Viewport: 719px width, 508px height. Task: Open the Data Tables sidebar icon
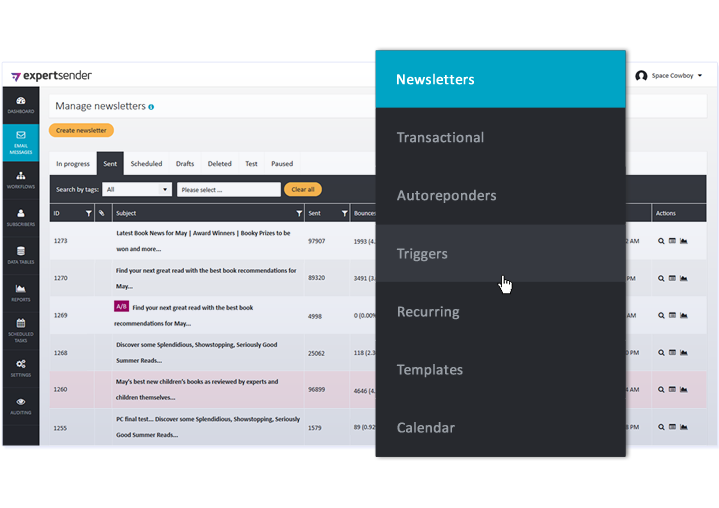pyautogui.click(x=21, y=255)
